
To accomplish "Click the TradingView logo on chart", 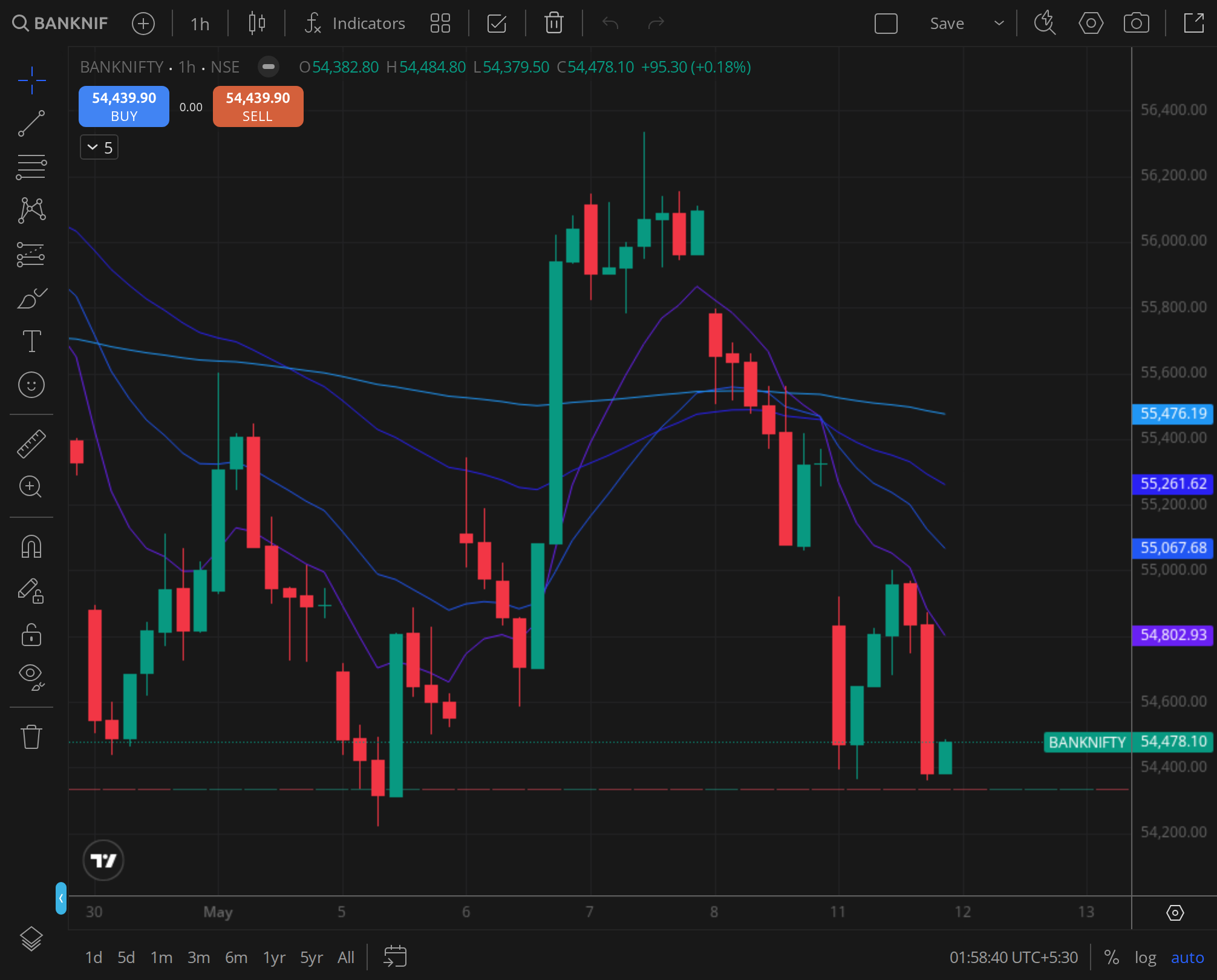I will [103, 860].
